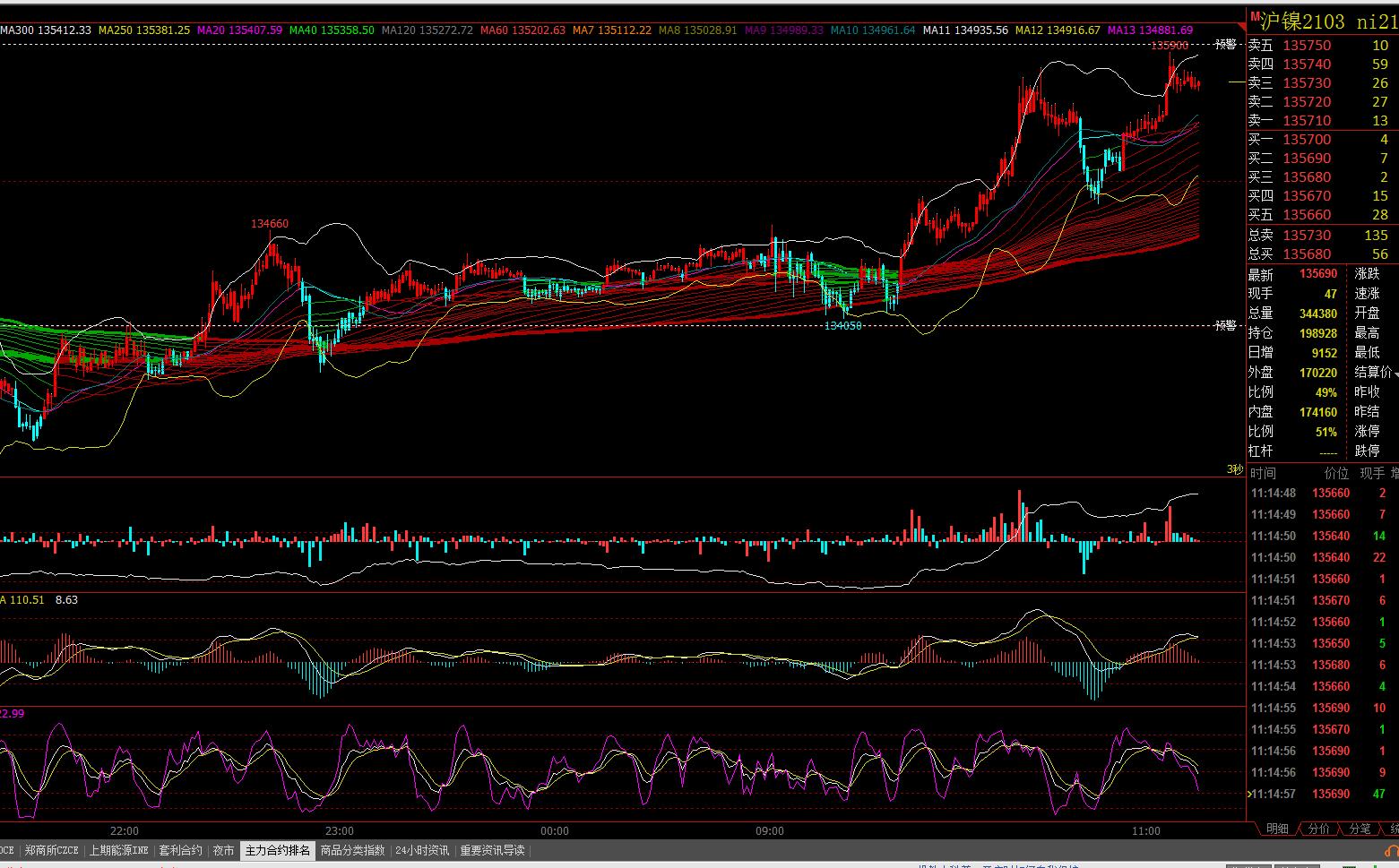1399x868 pixels.
Task: Click the 134050 low price label on chart
Action: pos(843,326)
